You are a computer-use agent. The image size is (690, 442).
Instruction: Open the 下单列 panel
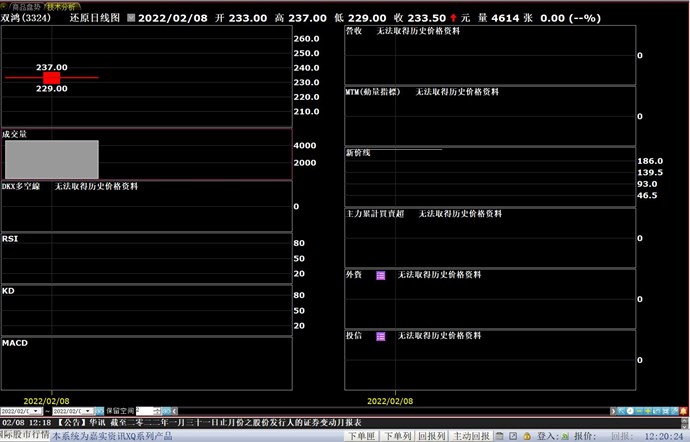pyautogui.click(x=398, y=436)
